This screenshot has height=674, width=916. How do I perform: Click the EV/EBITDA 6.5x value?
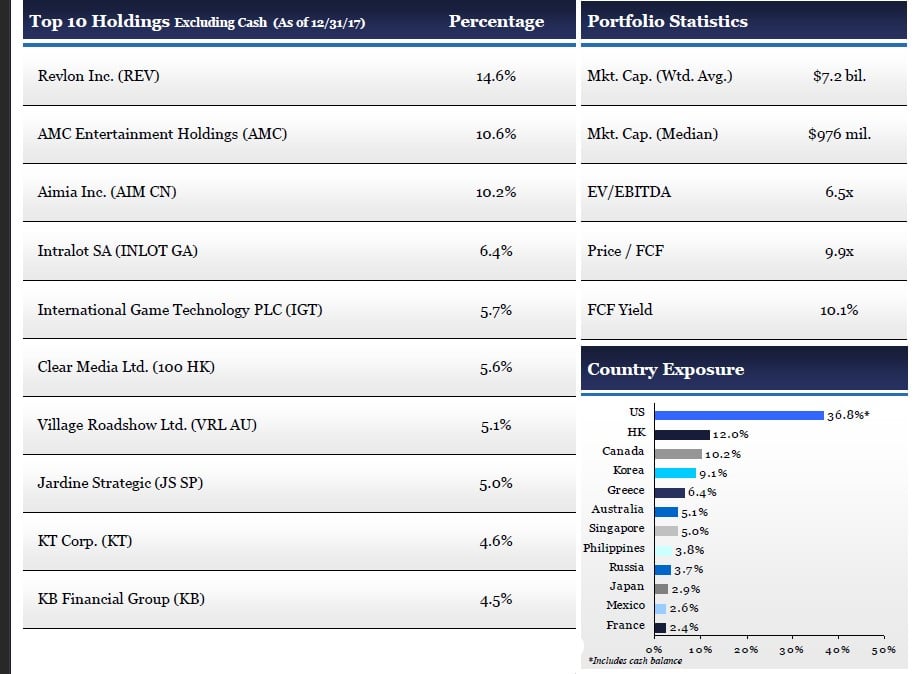point(838,192)
